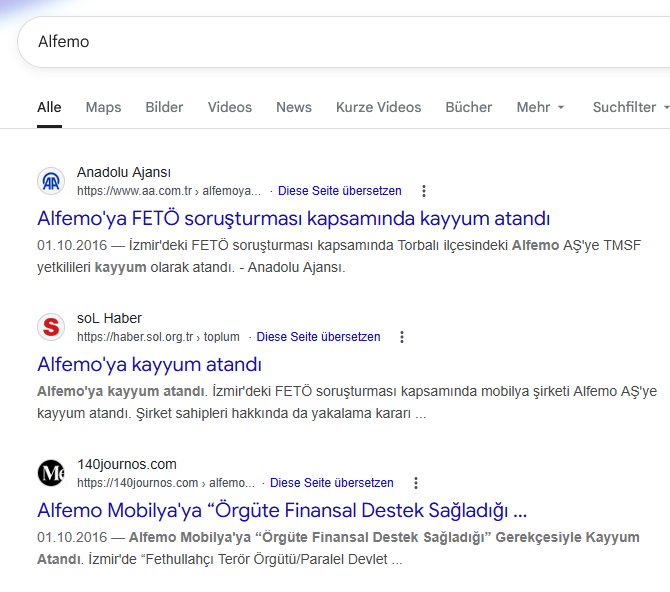This screenshot has height=592, width=670.
Task: Open more options for Anadolu Ajansı result
Action: [424, 191]
